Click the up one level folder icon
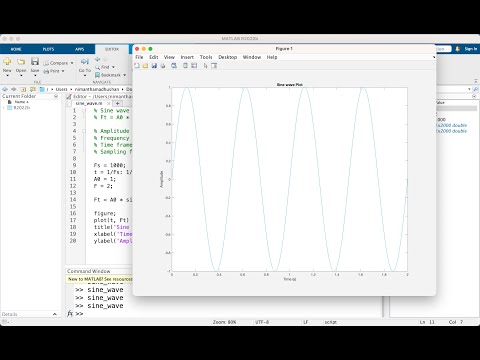This screenshot has height=360, width=480. (x=23, y=89)
